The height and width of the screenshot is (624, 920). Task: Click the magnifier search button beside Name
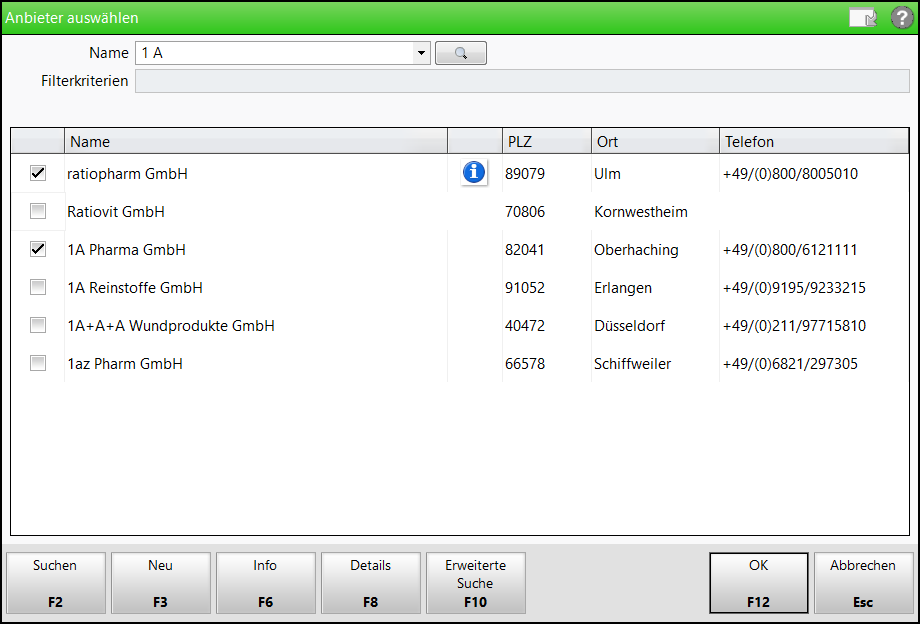click(x=461, y=53)
